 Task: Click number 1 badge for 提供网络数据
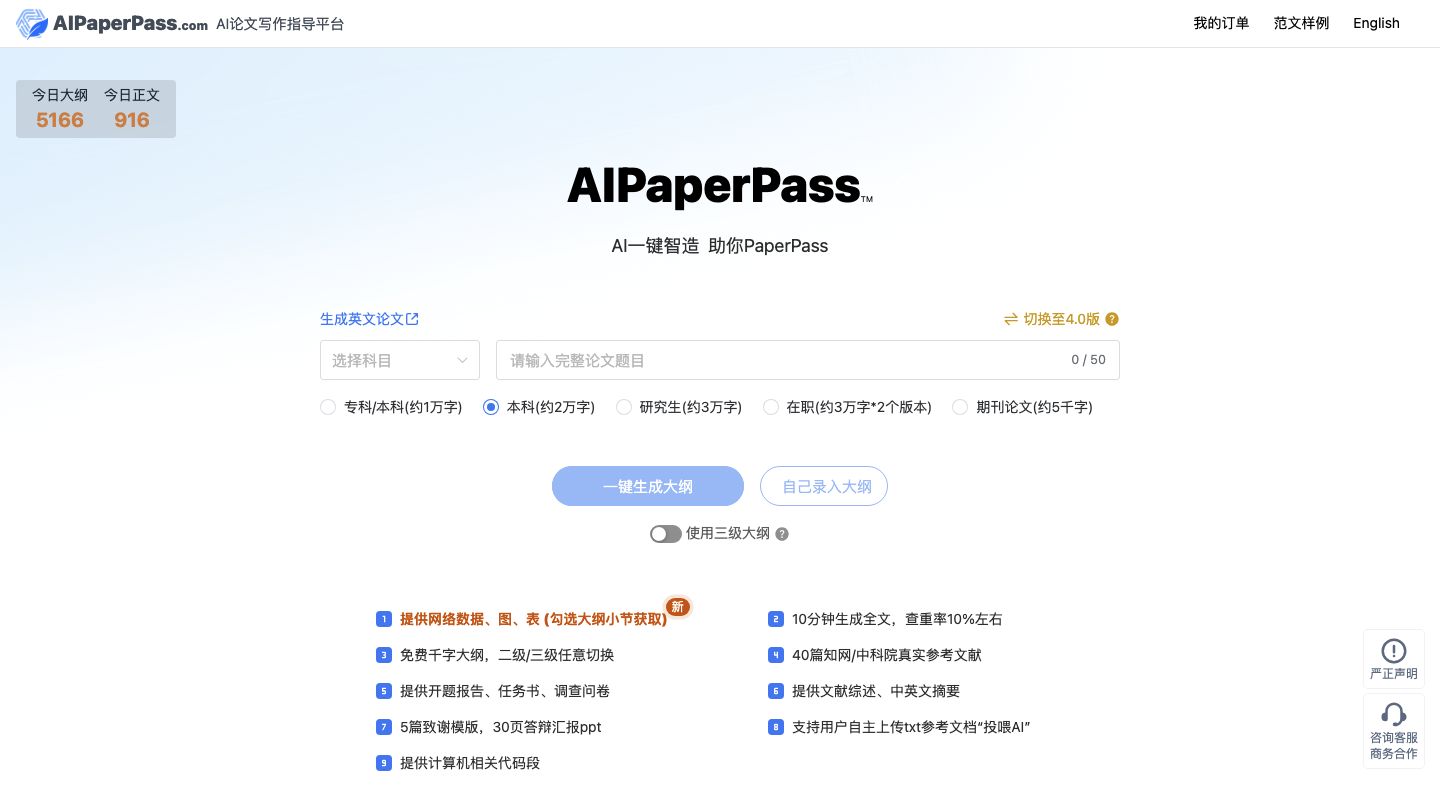click(x=383, y=619)
